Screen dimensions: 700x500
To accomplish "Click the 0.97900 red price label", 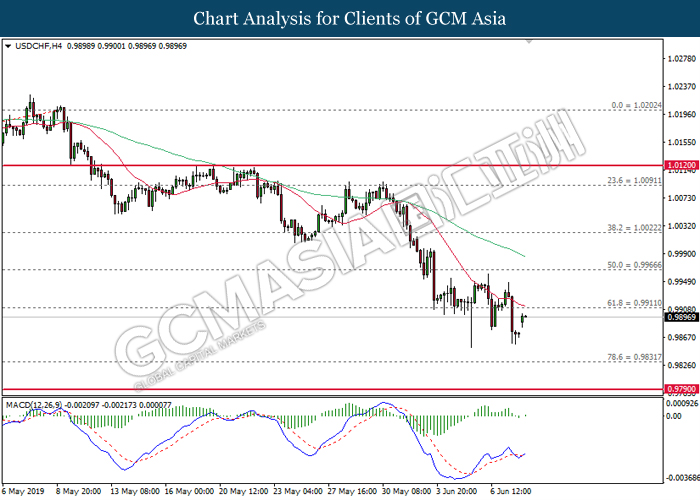I will [x=681, y=389].
